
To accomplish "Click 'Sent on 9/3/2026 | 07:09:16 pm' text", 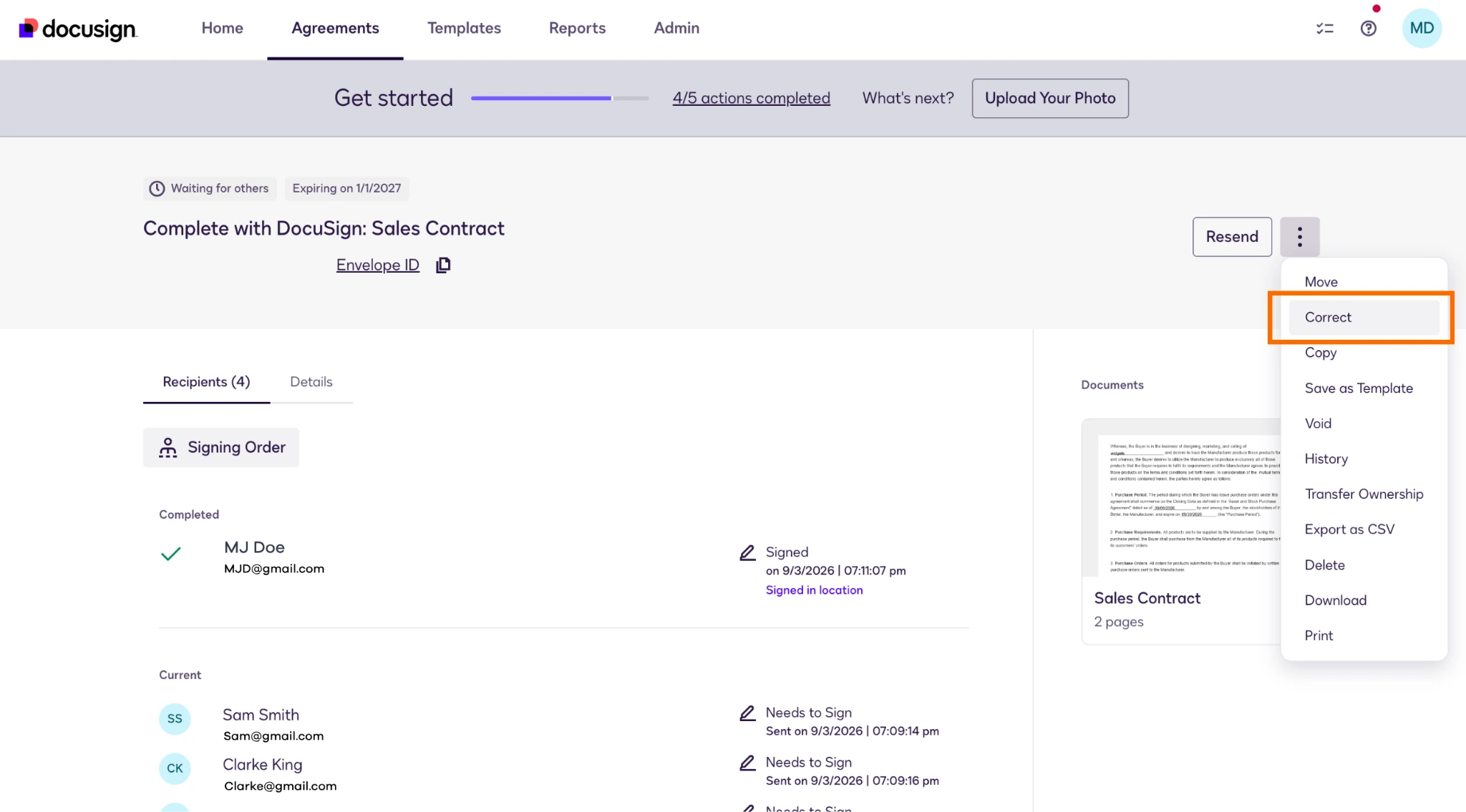I will point(853,781).
